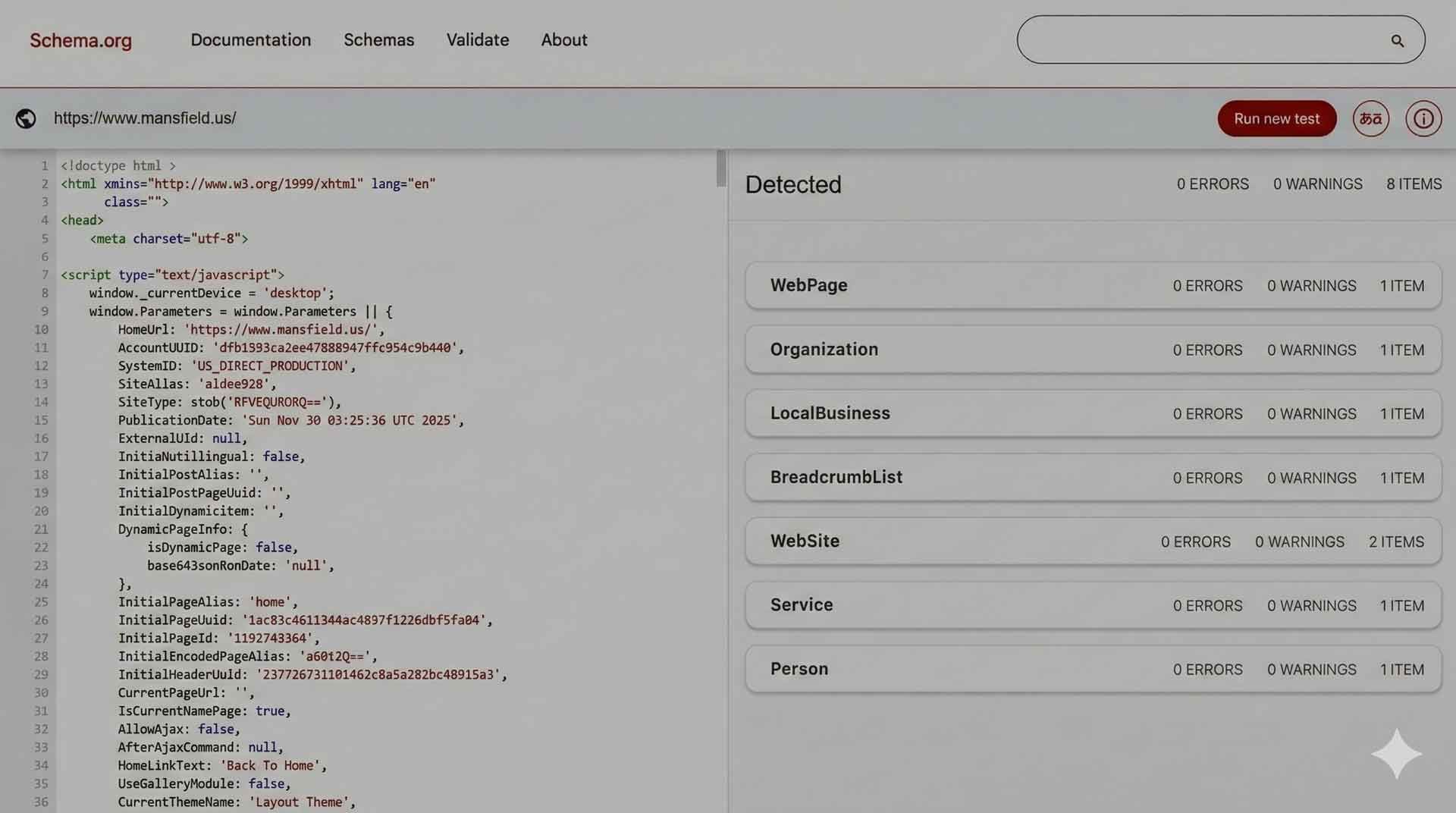Click the InitialHeaderUuid code line
1456x813 pixels.
[312, 675]
